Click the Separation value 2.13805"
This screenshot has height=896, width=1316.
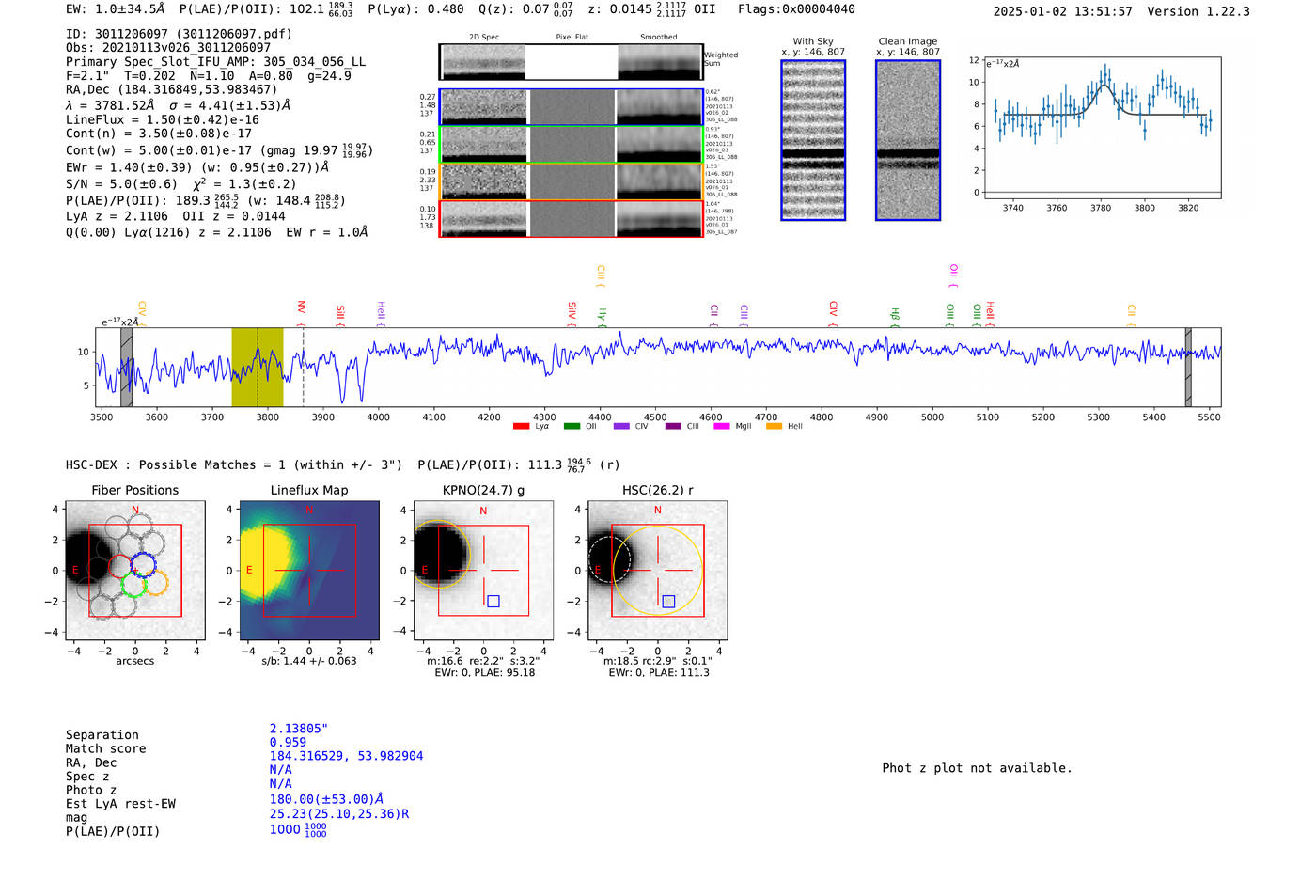[299, 729]
